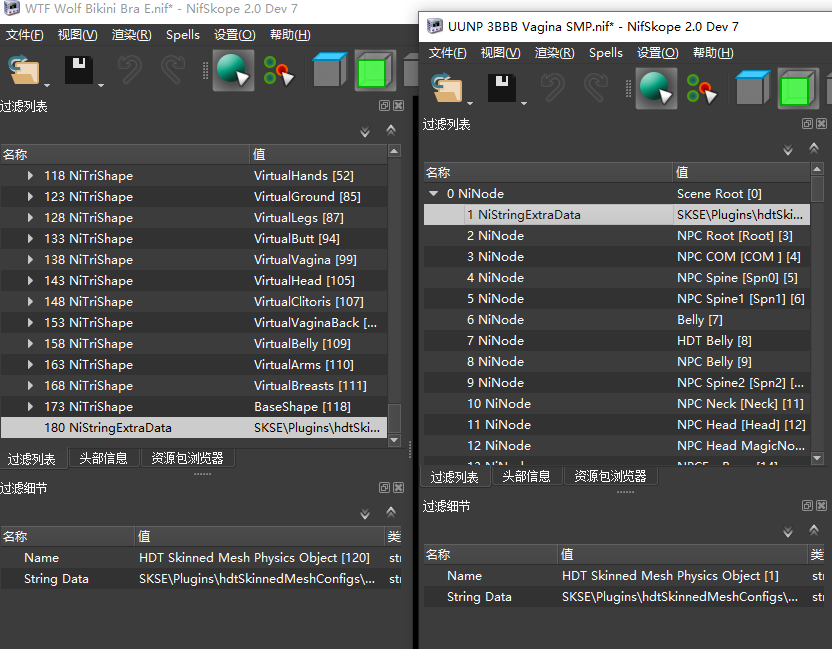Click String Data value in left details panel
This screenshot has width=832, height=649.
pos(257,579)
